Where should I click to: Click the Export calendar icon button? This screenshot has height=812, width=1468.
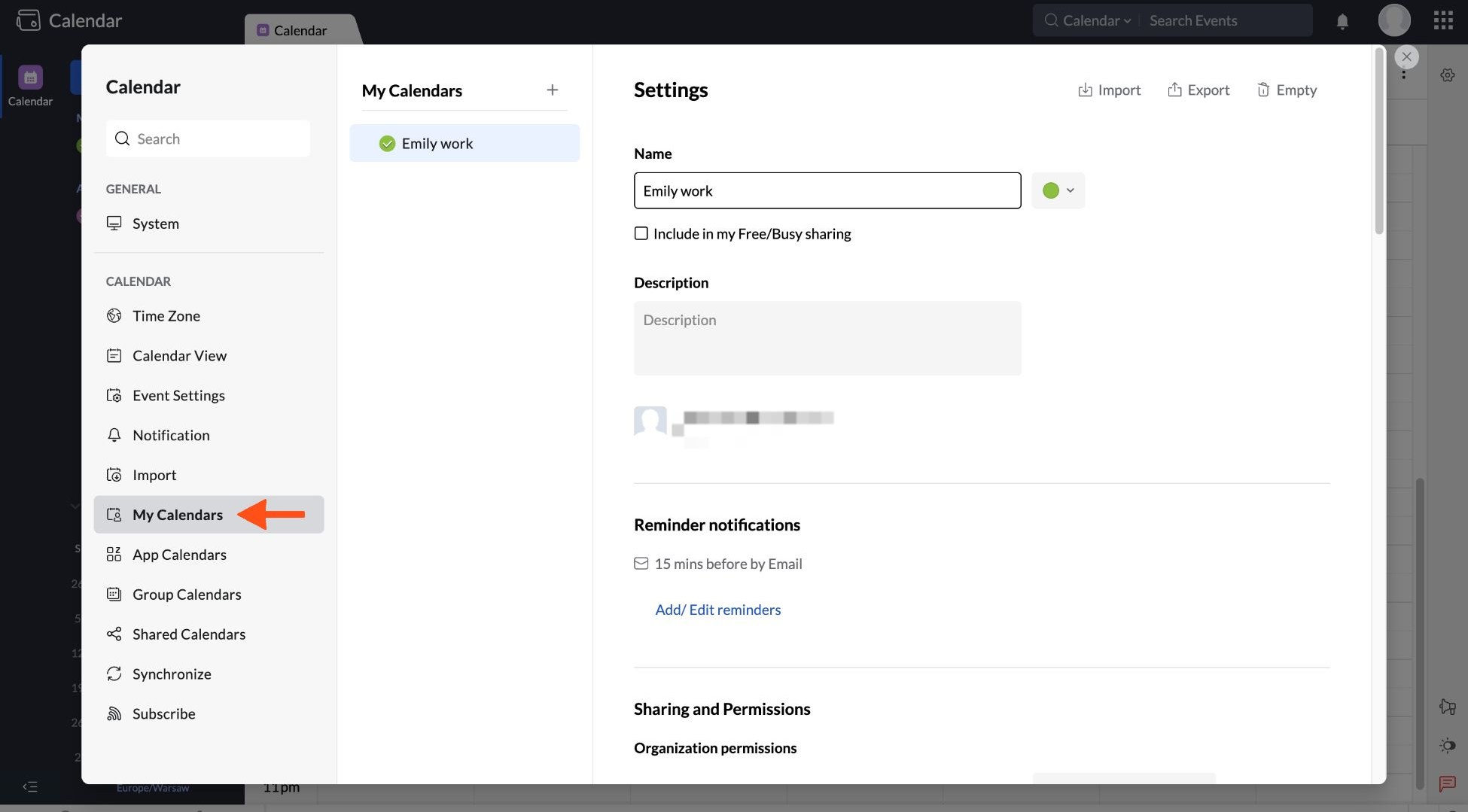[1174, 90]
